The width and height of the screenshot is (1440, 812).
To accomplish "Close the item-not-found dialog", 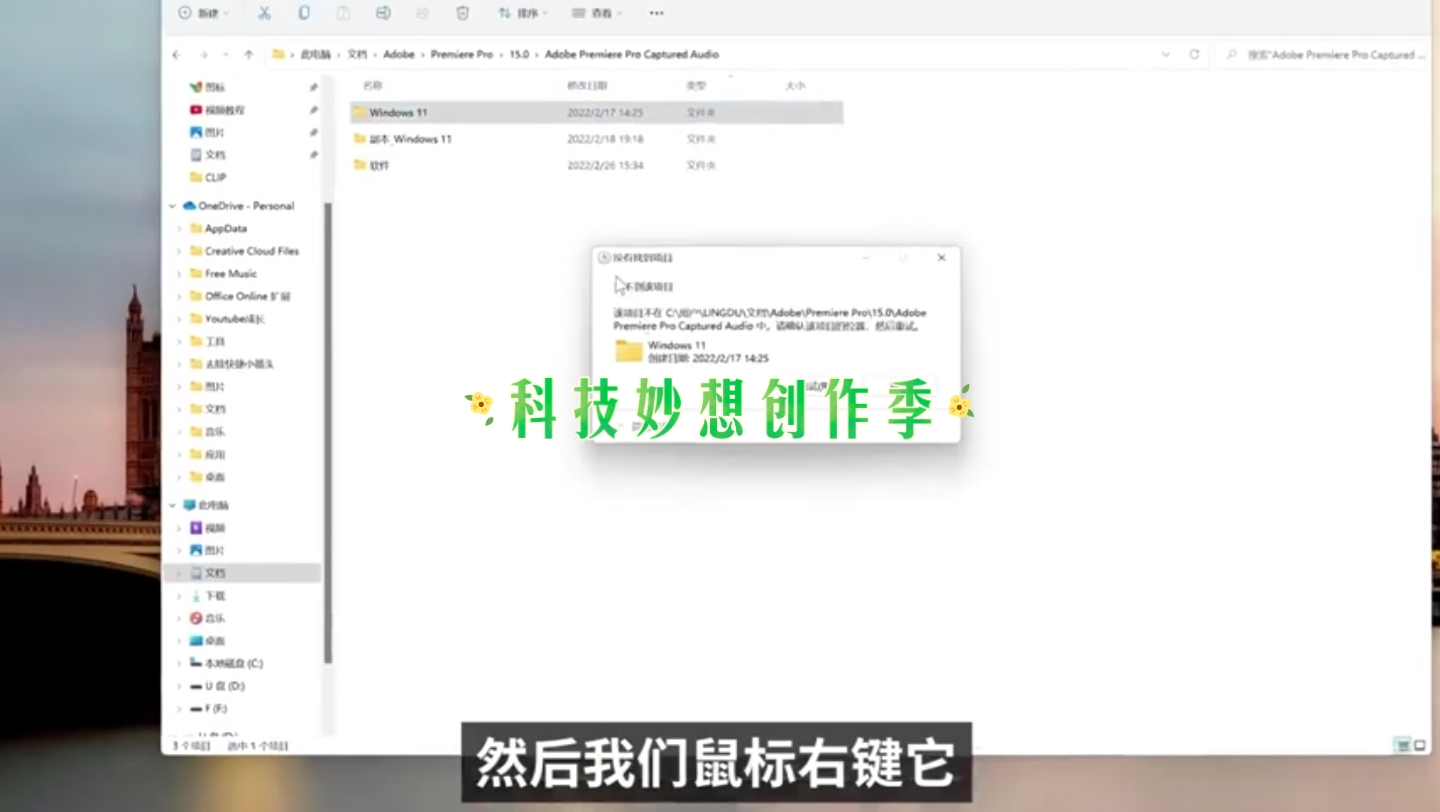I will pyautogui.click(x=941, y=258).
